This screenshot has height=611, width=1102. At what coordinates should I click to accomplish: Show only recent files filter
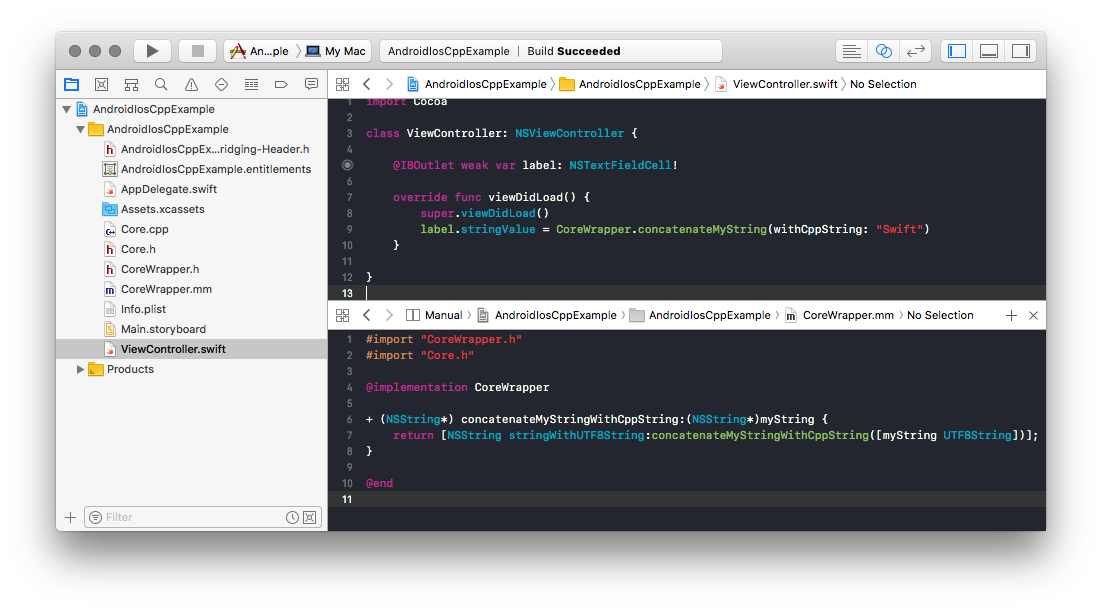[x=292, y=517]
